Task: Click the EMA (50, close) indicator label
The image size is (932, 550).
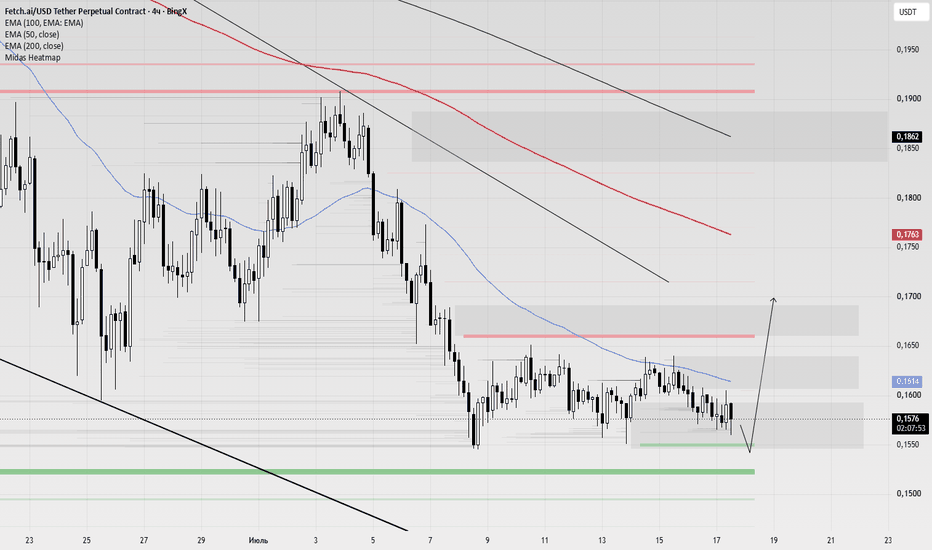Action: (32, 34)
